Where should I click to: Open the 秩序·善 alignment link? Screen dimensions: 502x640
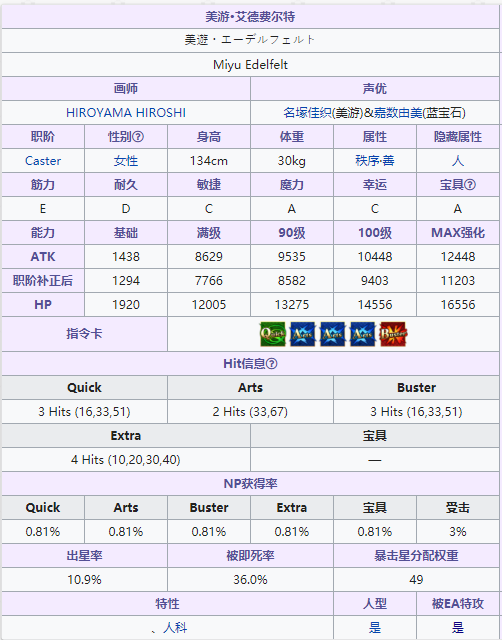pos(375,161)
